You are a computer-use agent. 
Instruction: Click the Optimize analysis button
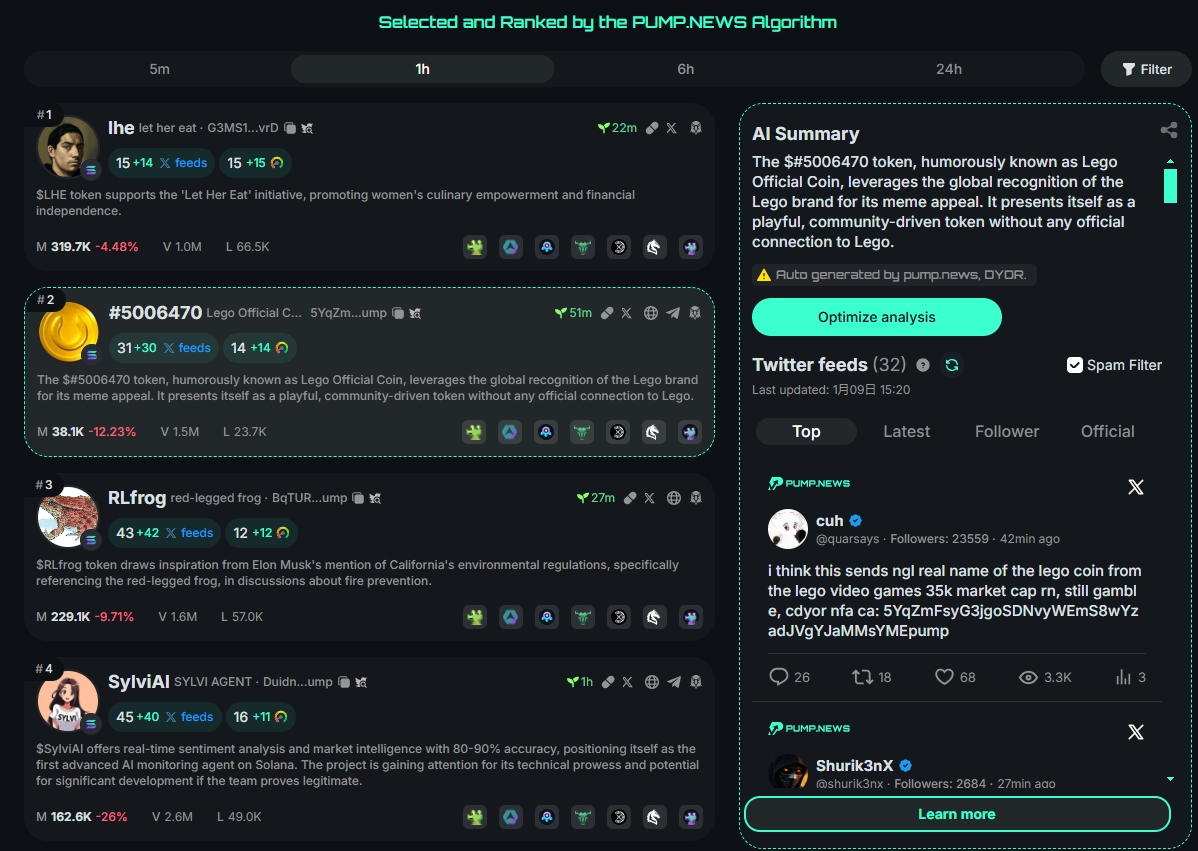click(x=876, y=316)
